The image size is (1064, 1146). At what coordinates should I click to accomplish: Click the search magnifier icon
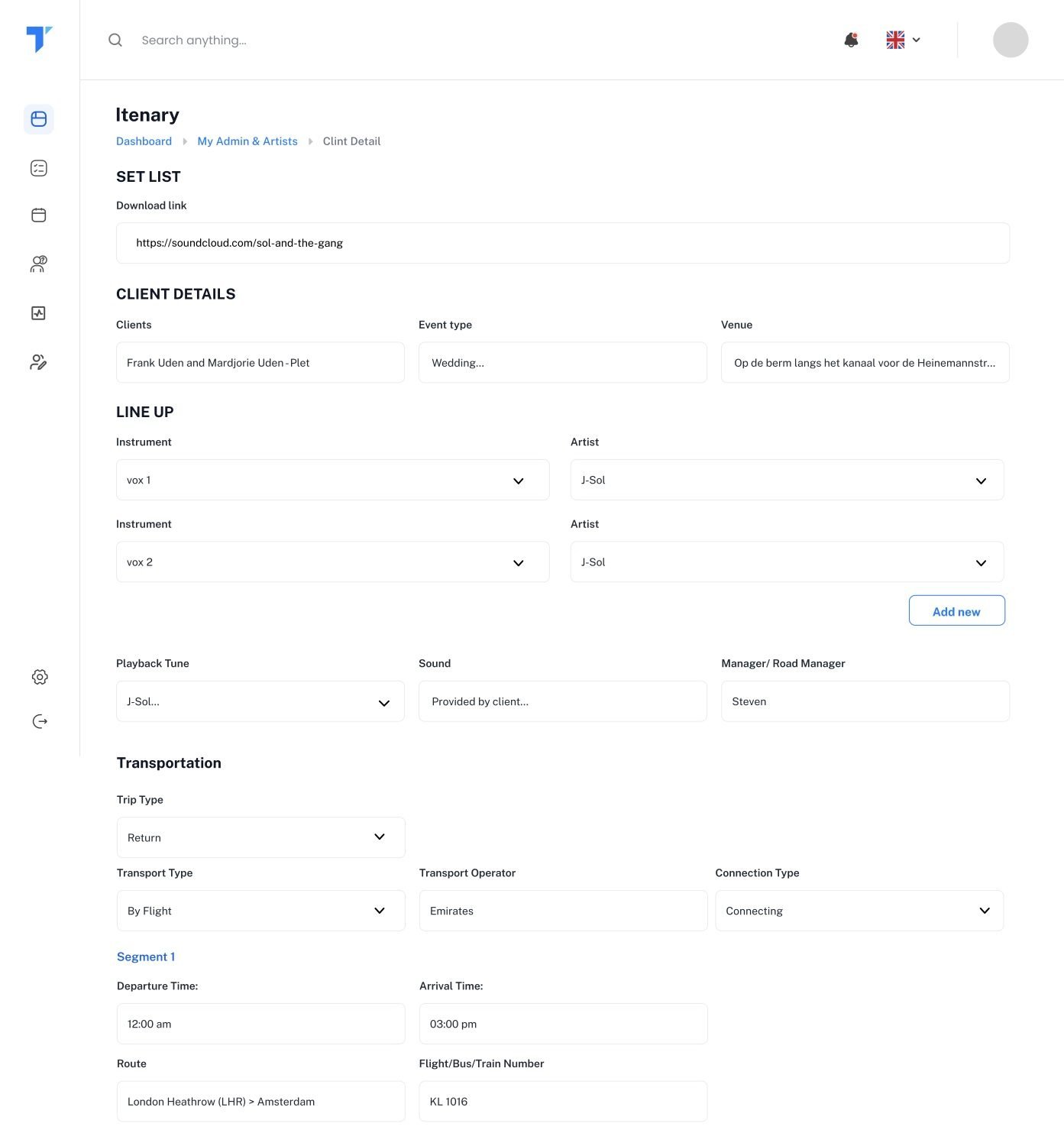tap(115, 40)
